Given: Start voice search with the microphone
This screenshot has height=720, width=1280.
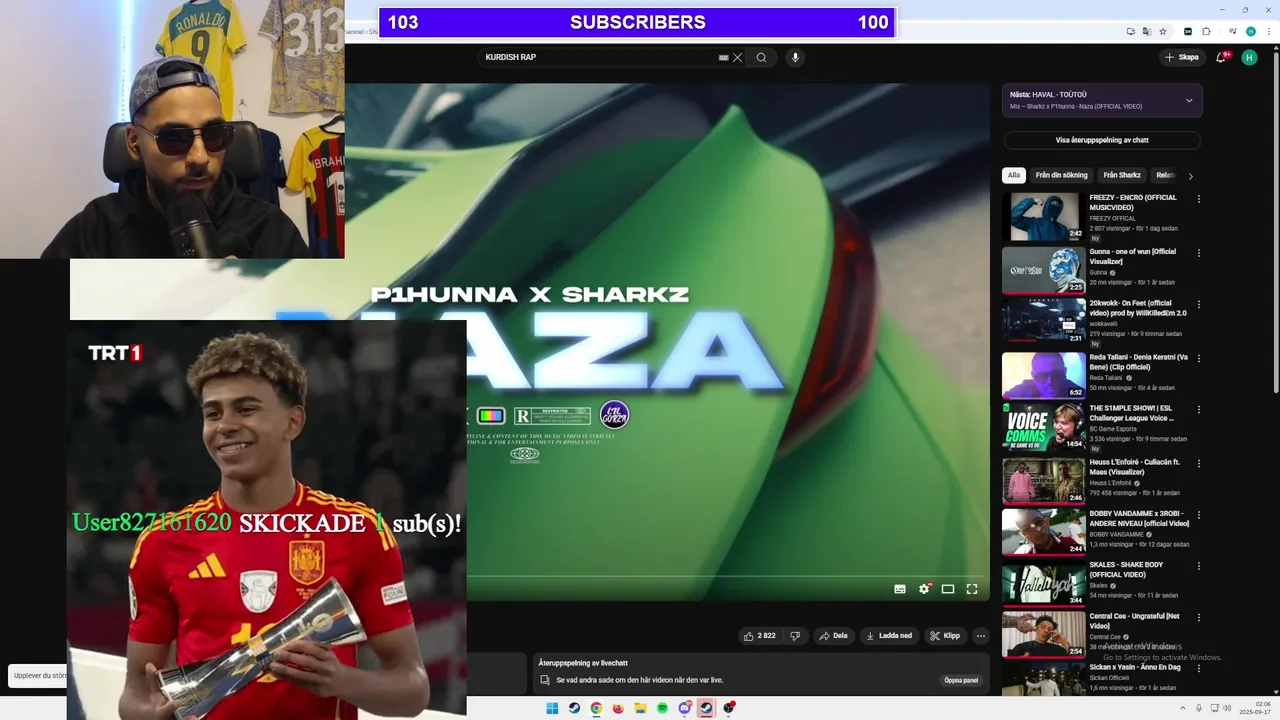Looking at the screenshot, I should point(795,57).
